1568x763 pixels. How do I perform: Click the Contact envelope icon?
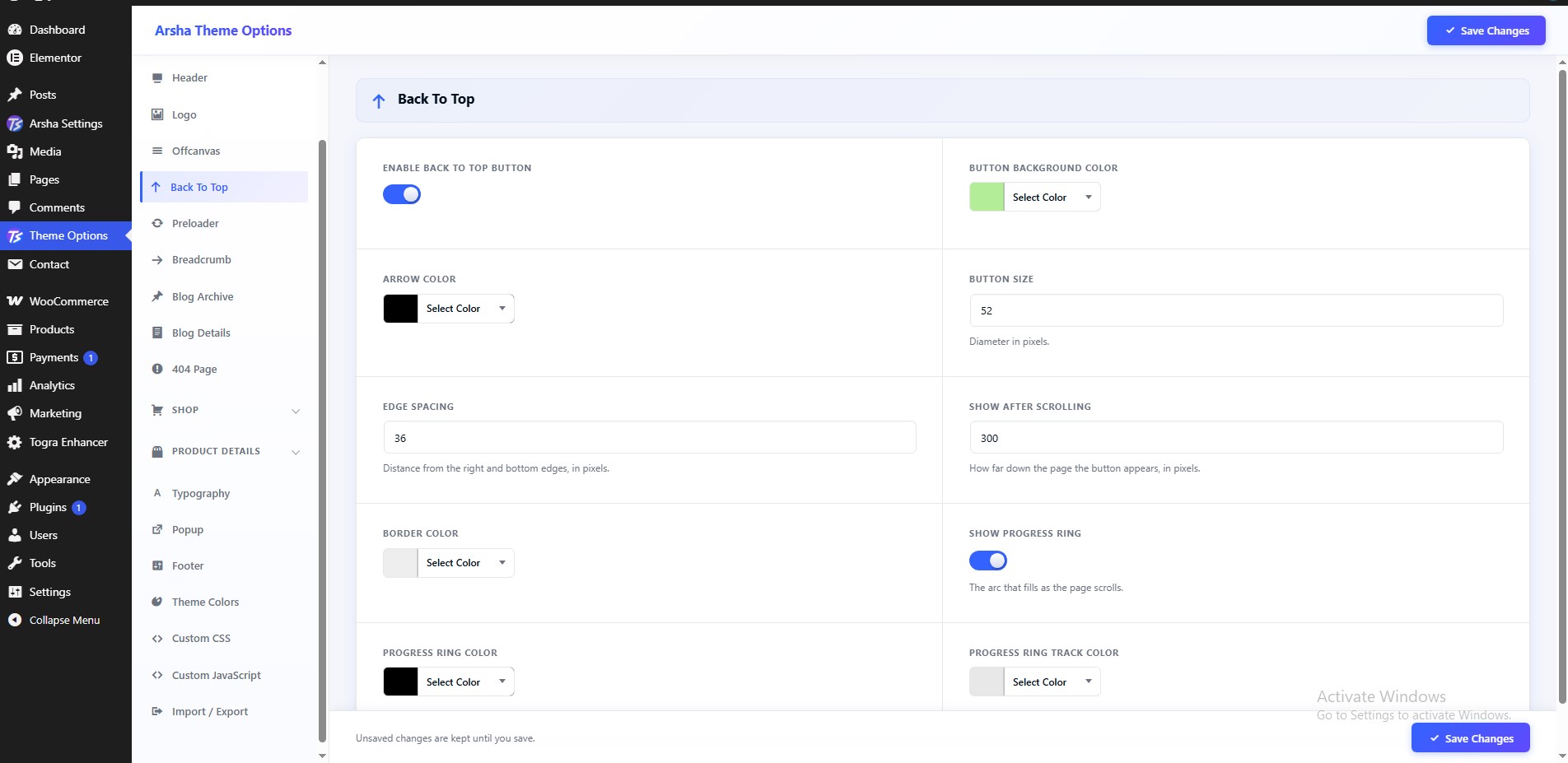point(15,264)
